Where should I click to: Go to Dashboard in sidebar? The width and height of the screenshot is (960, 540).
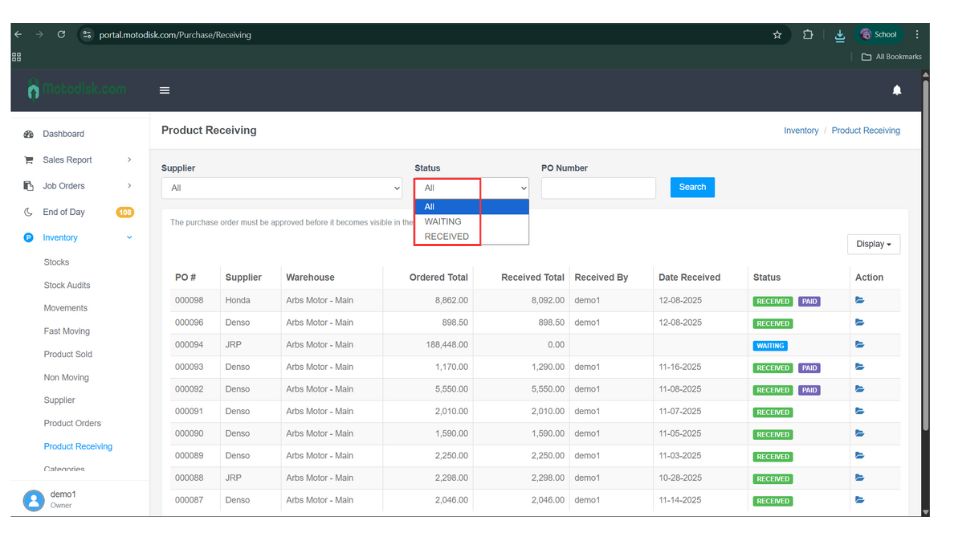[63, 134]
